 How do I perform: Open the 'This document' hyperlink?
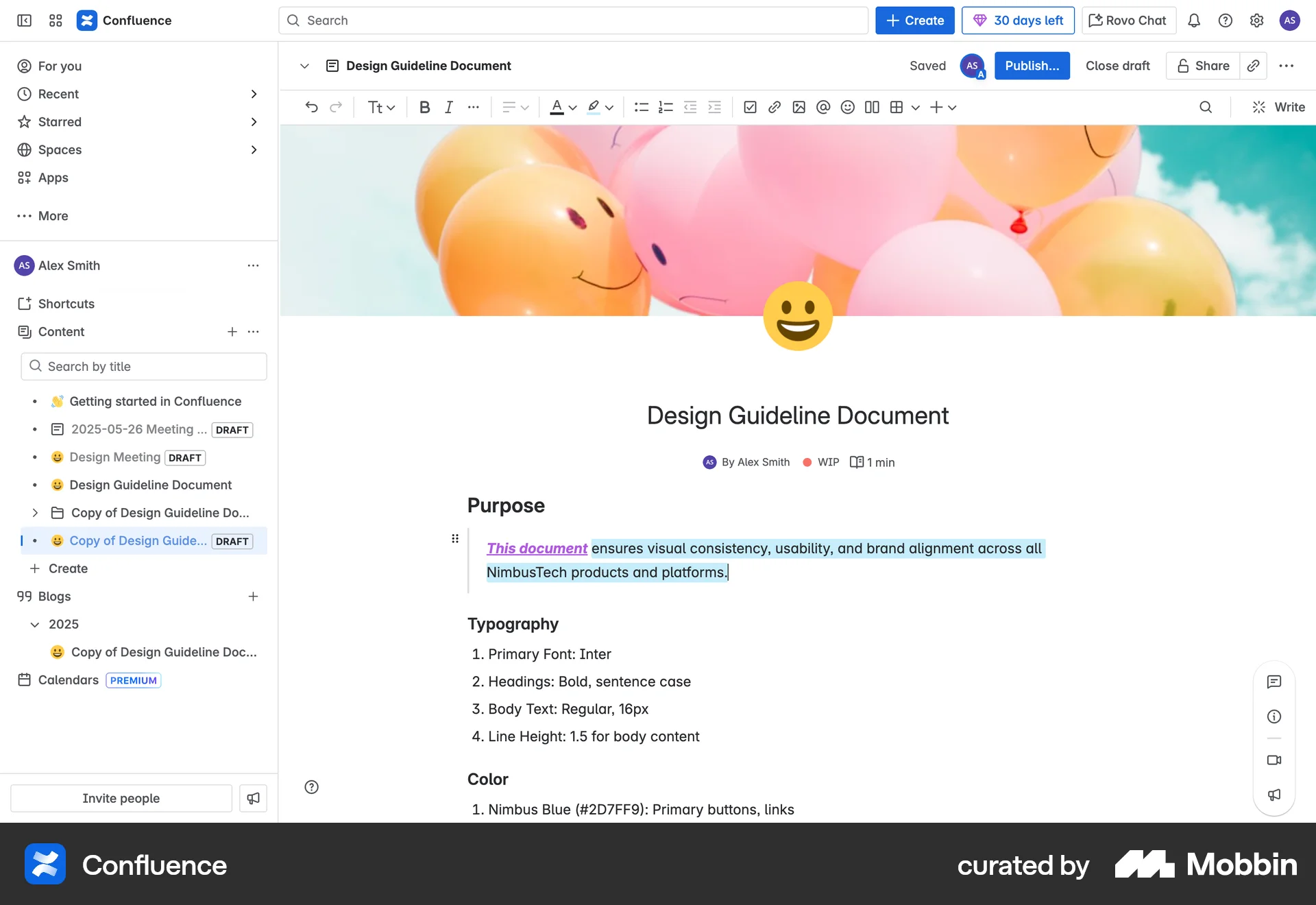(x=537, y=548)
